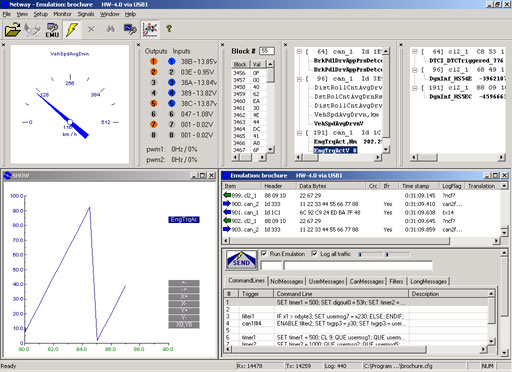Click the SEND button icon
The image size is (512, 372).
[x=241, y=259]
